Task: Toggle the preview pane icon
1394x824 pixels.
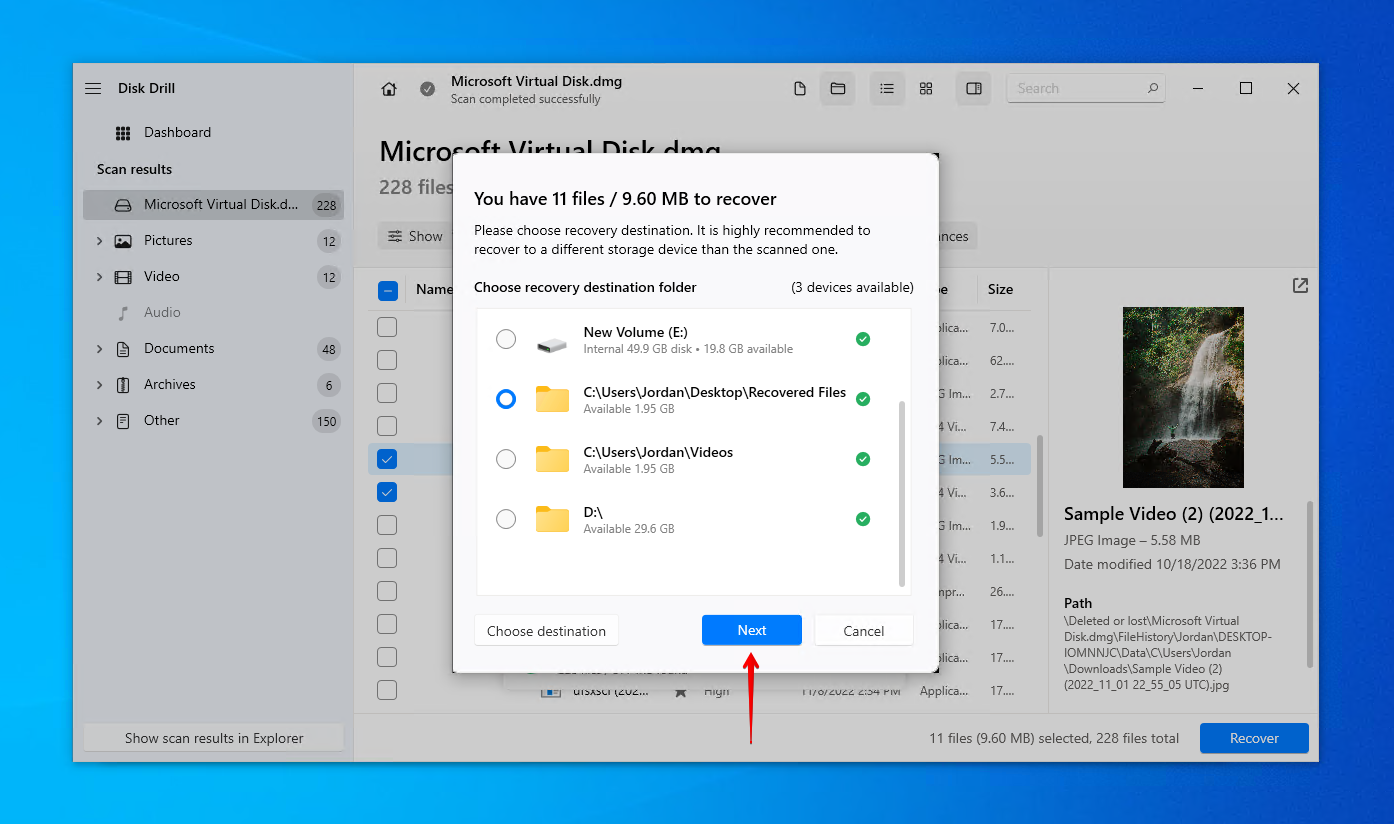Action: tap(974, 89)
